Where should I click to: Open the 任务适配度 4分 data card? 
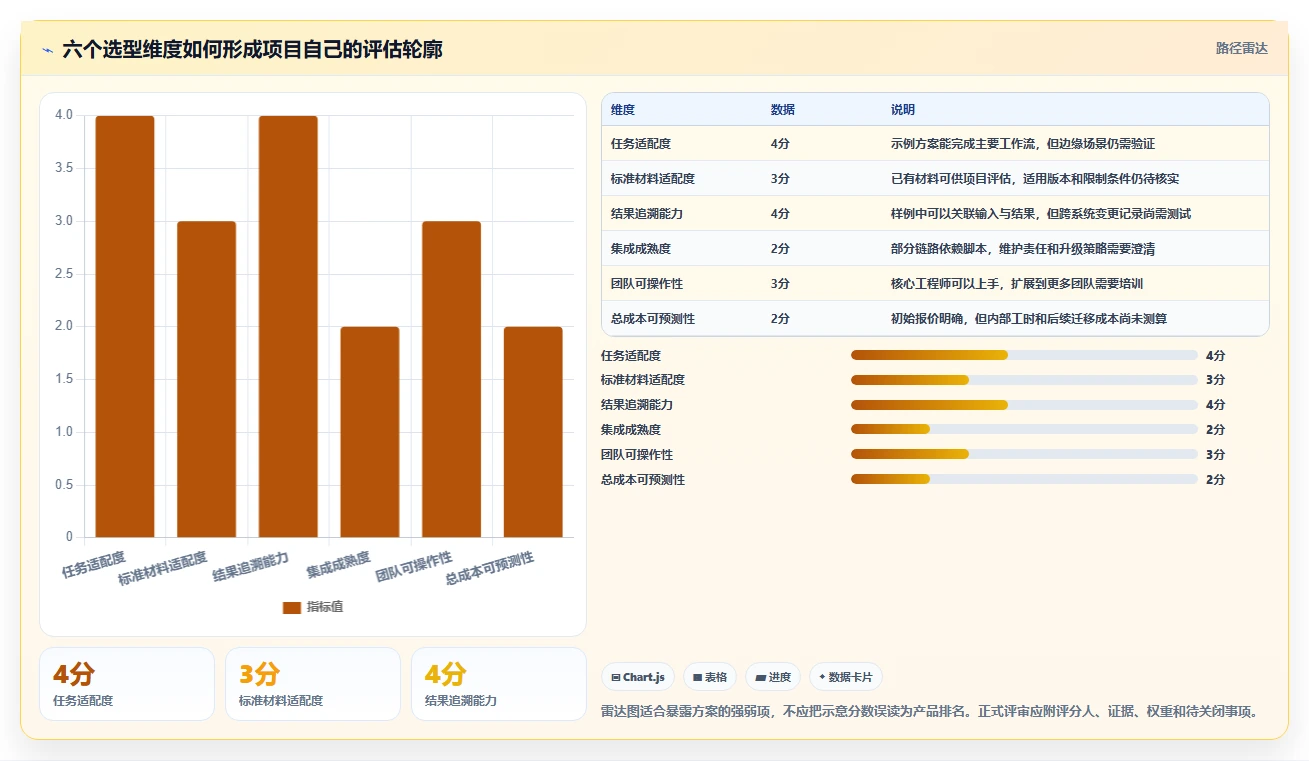point(127,684)
